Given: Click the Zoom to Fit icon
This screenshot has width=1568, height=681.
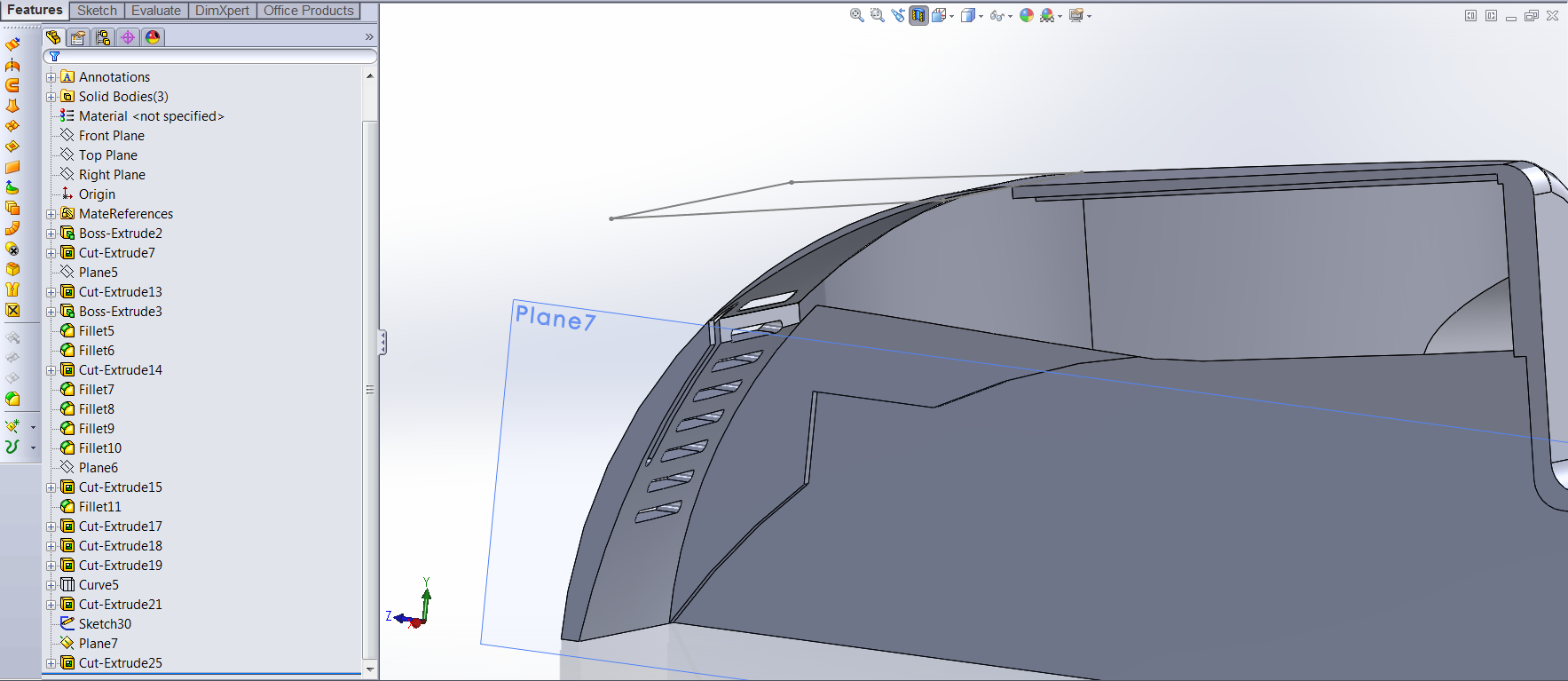Looking at the screenshot, I should click(x=856, y=15).
